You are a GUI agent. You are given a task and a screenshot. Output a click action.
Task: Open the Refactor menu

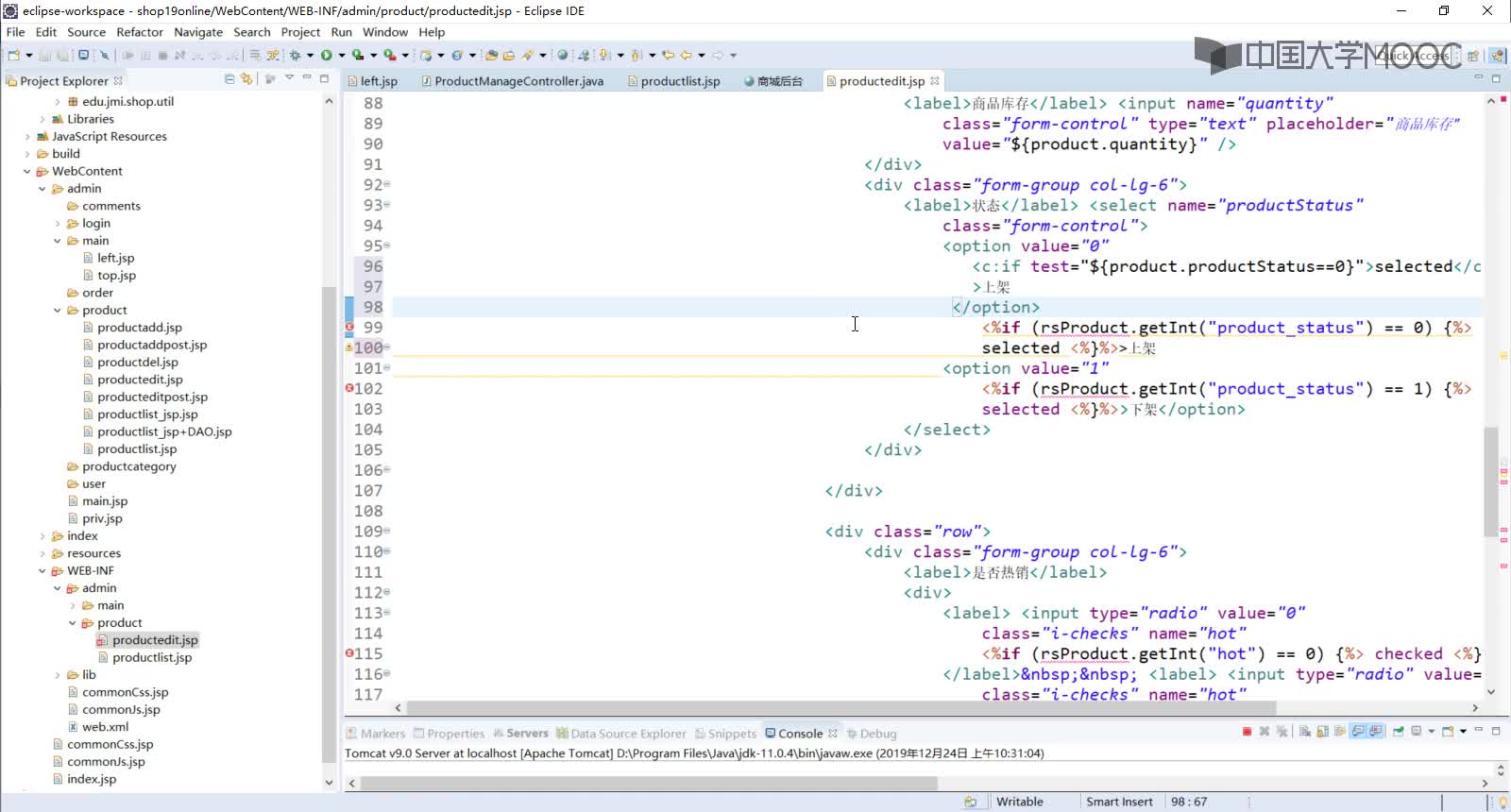(x=140, y=32)
